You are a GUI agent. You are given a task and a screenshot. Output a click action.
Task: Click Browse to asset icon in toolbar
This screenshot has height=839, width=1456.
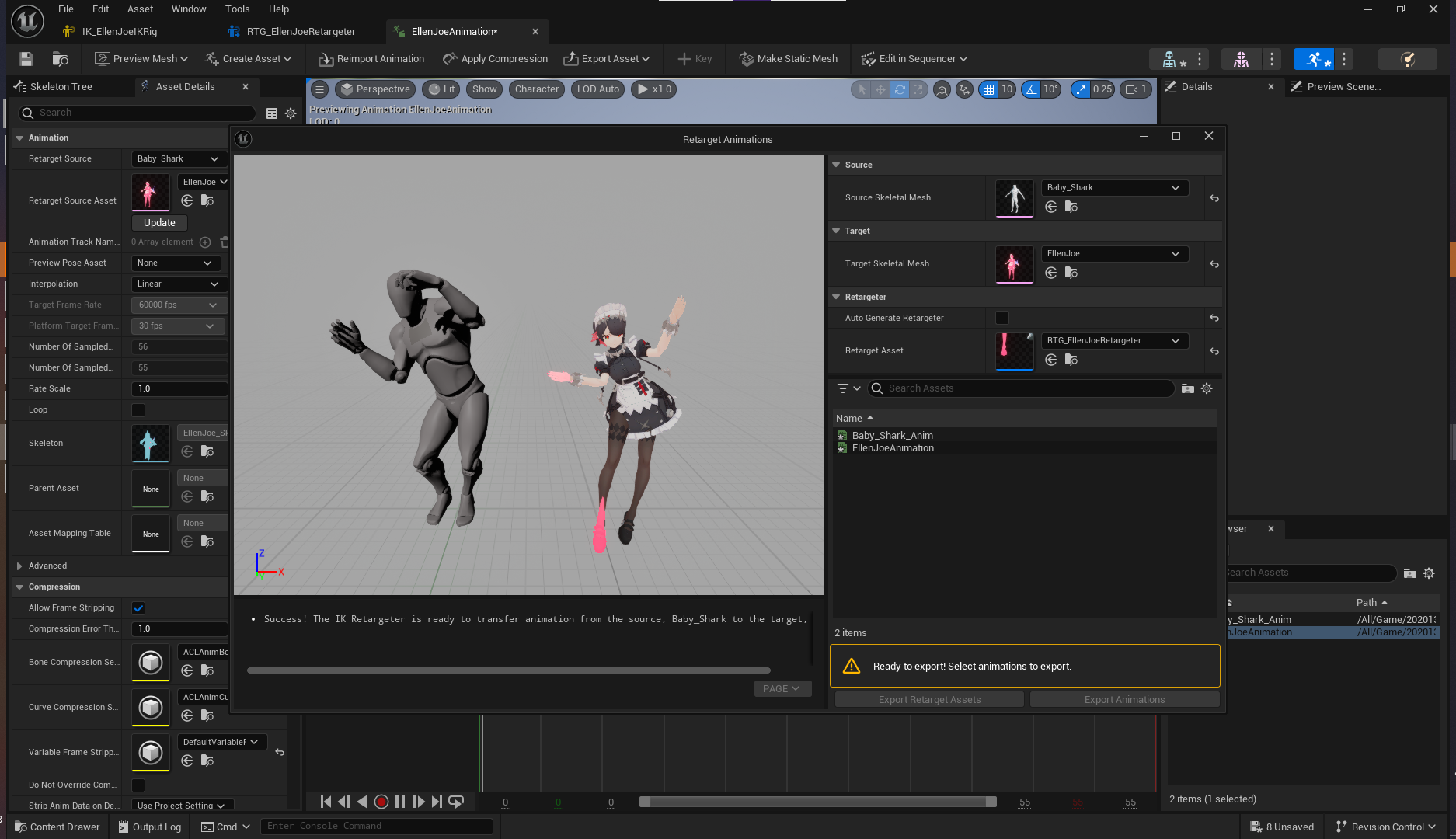[60, 59]
